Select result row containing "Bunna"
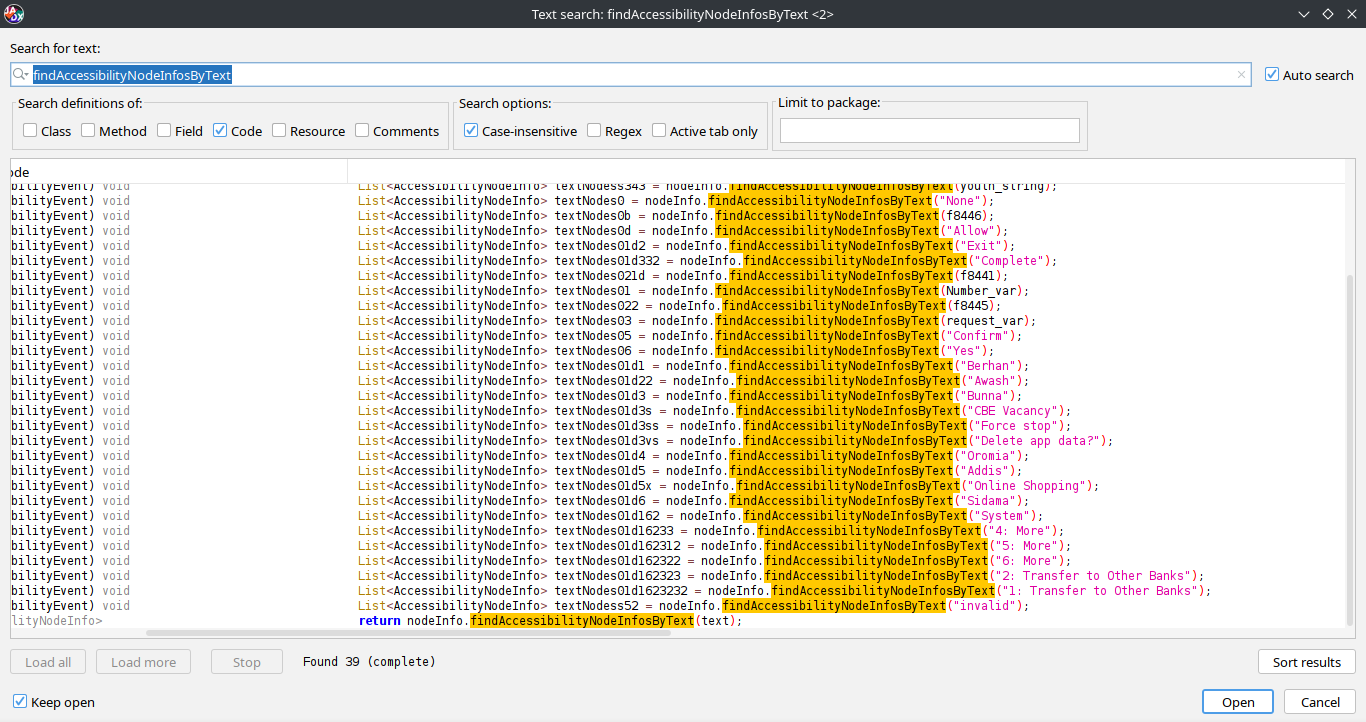This screenshot has height=722, width=1366. (x=678, y=395)
